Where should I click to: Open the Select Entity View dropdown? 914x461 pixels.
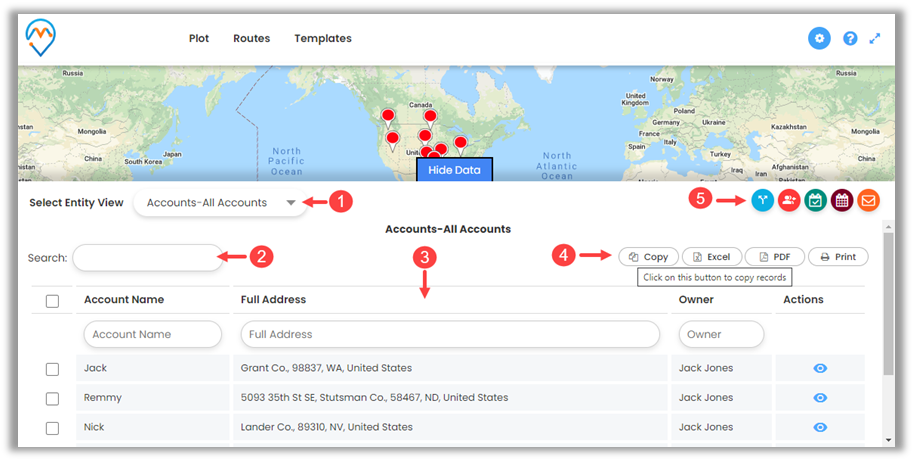tap(220, 203)
